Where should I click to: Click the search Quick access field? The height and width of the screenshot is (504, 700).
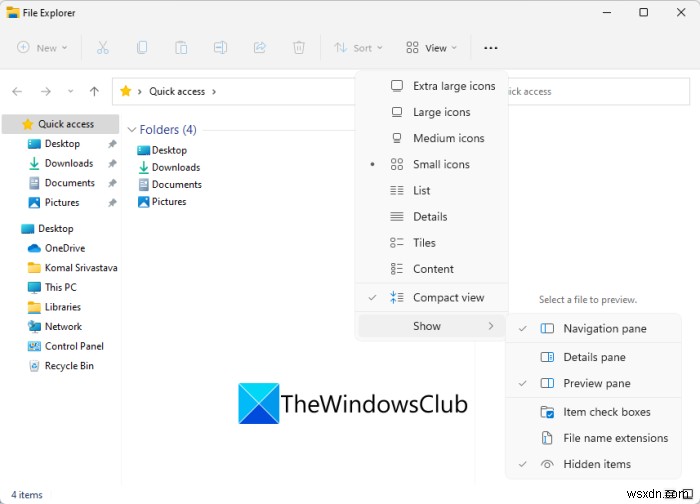pyautogui.click(x=598, y=92)
